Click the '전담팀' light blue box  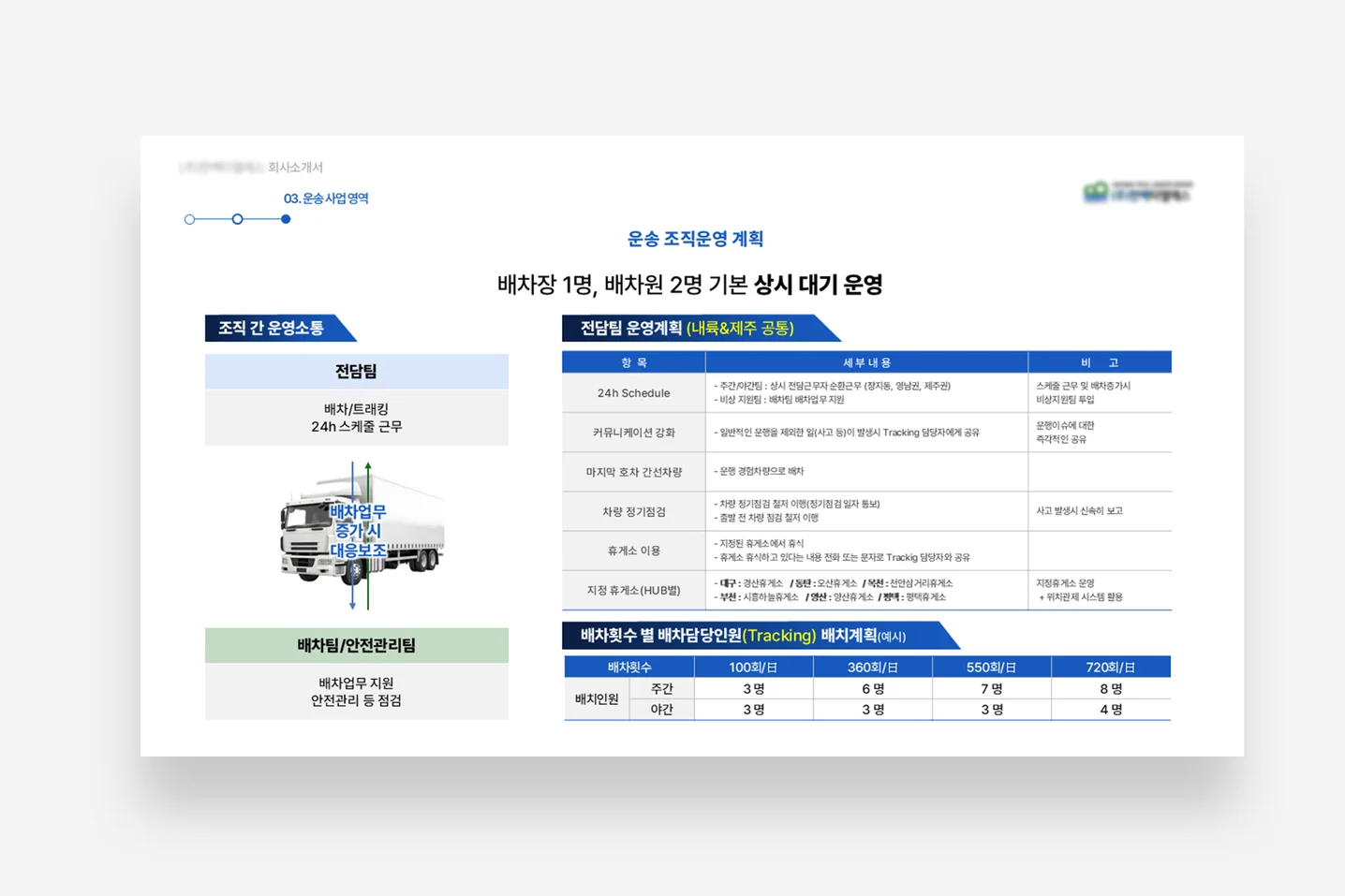click(x=357, y=372)
